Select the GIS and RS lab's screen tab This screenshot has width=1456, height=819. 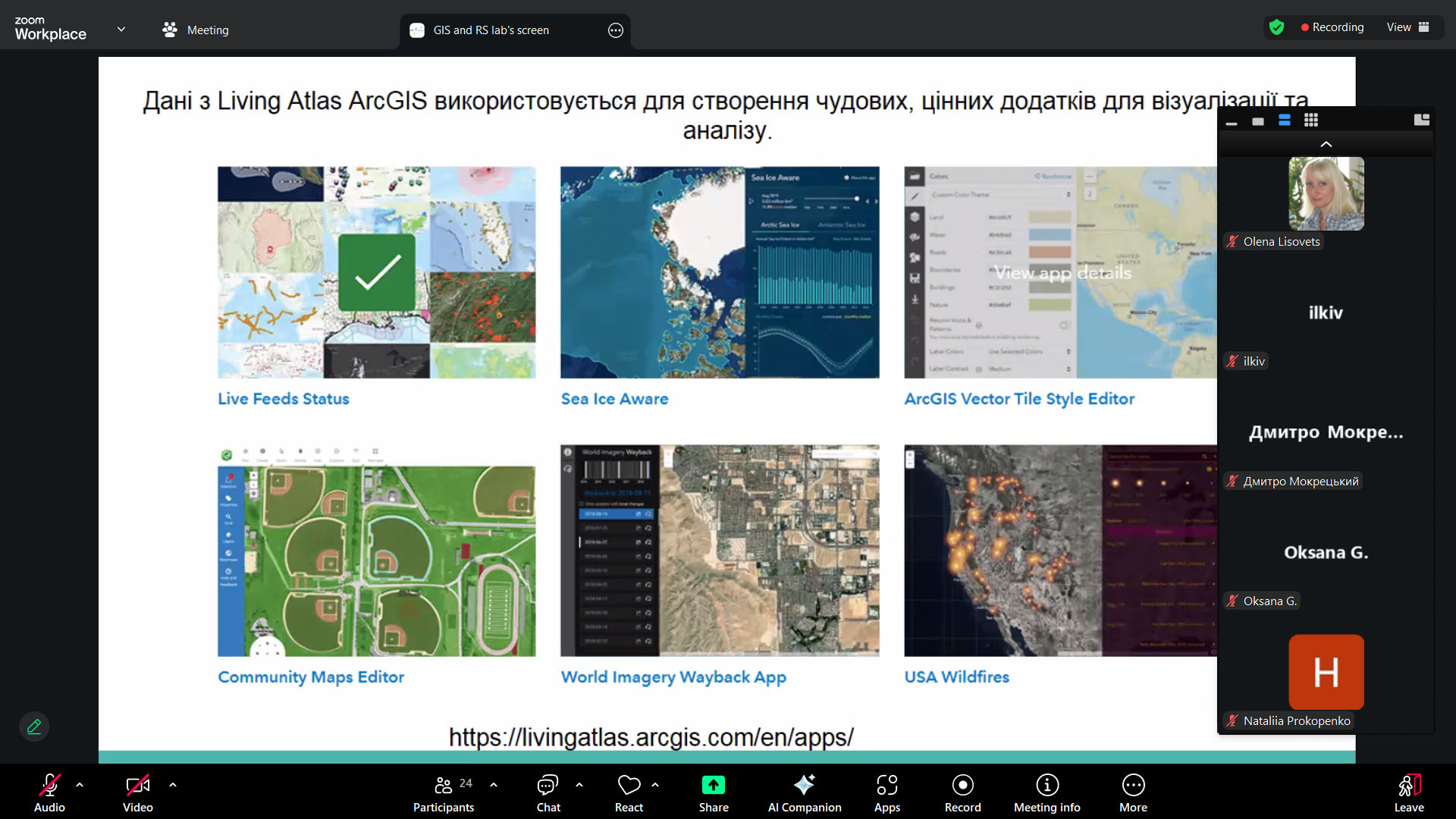pos(491,30)
